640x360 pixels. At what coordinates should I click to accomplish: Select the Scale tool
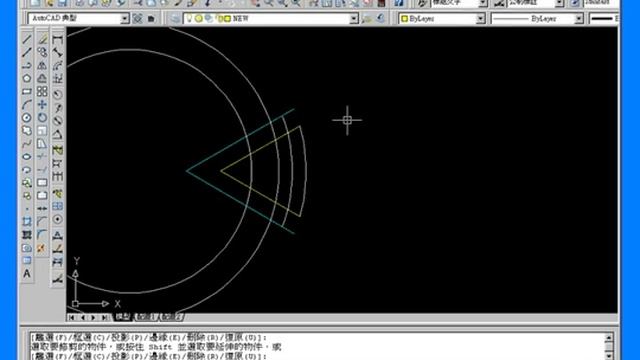pos(42,131)
